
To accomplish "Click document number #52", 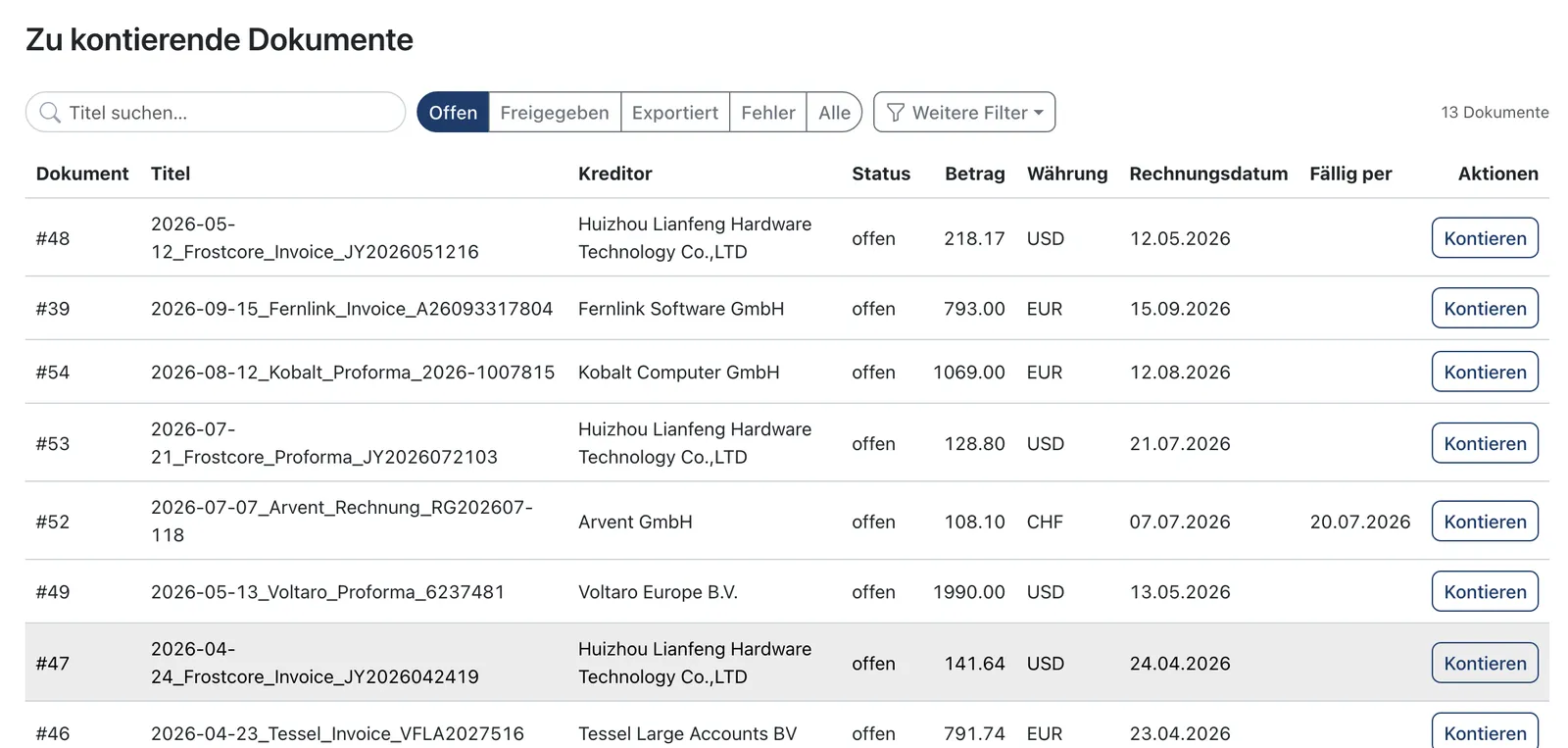I will 53,522.
